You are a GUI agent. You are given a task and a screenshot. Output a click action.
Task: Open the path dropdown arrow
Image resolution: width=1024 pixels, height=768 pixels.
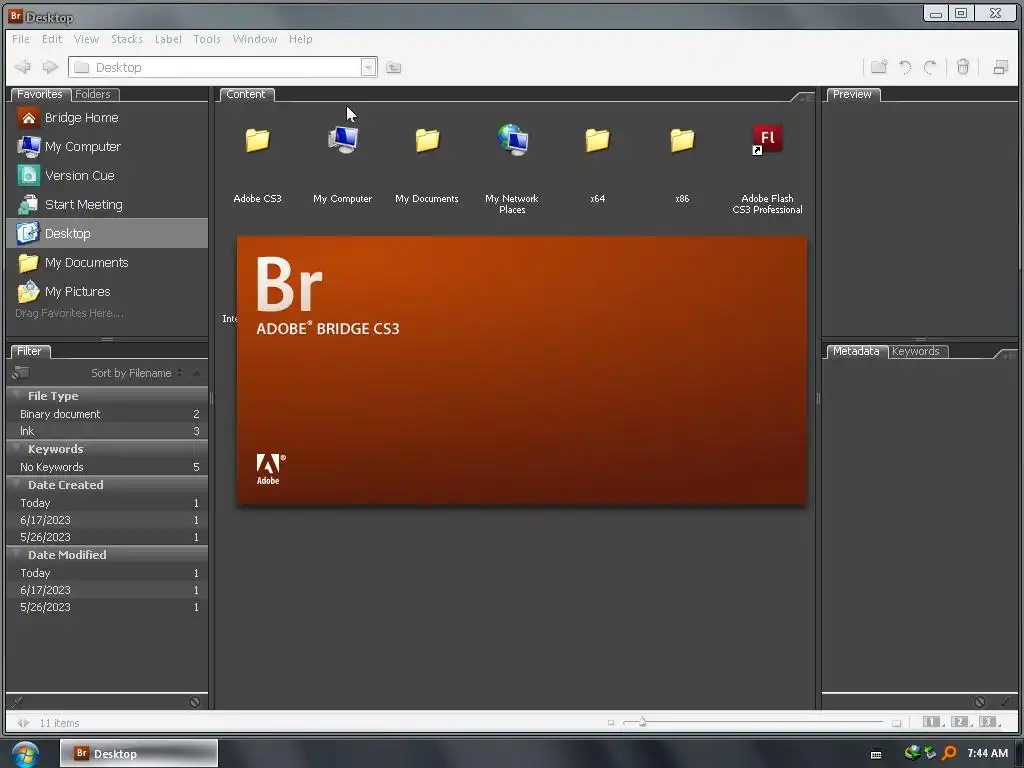(x=368, y=67)
